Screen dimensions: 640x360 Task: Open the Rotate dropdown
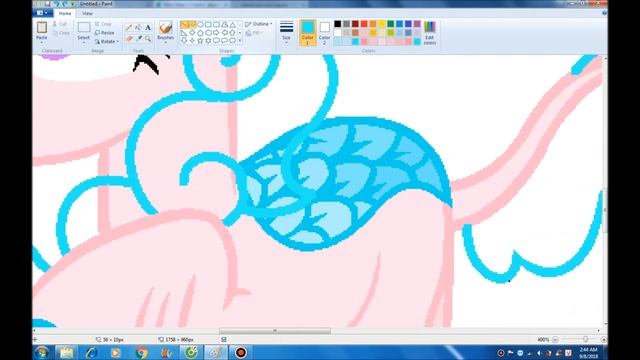pyautogui.click(x=107, y=42)
